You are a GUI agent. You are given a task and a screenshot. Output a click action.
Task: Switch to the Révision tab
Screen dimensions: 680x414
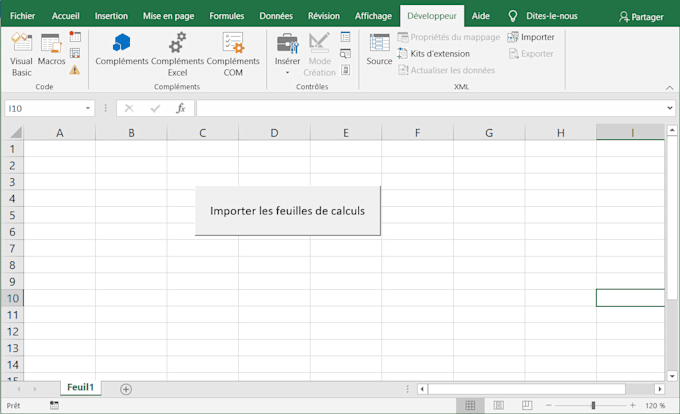(324, 16)
